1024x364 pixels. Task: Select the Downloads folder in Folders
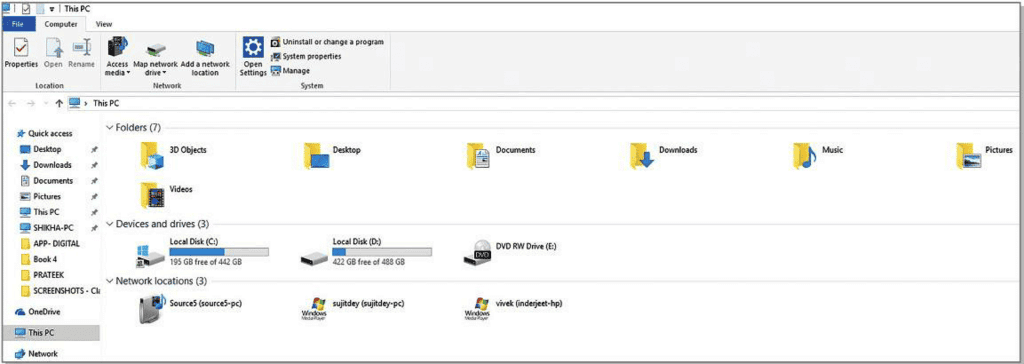(x=664, y=156)
